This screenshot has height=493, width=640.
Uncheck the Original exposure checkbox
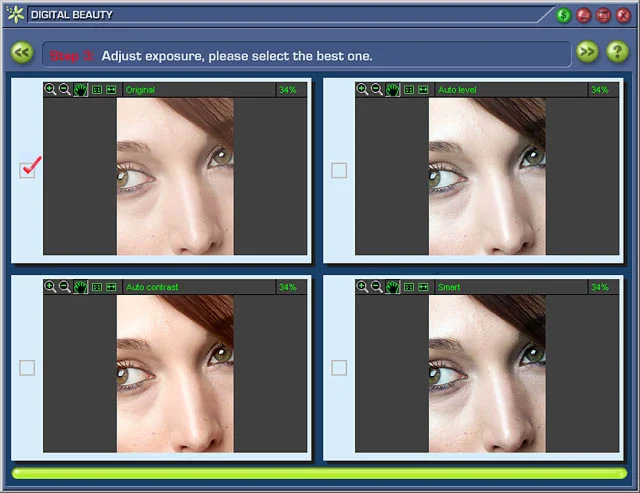pyautogui.click(x=27, y=170)
